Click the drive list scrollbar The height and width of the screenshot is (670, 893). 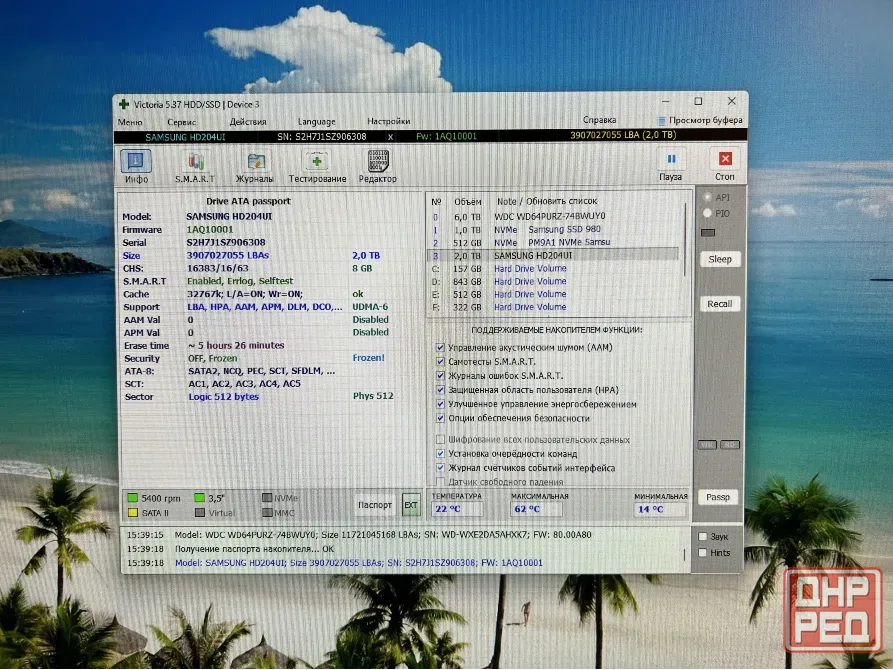(x=685, y=239)
